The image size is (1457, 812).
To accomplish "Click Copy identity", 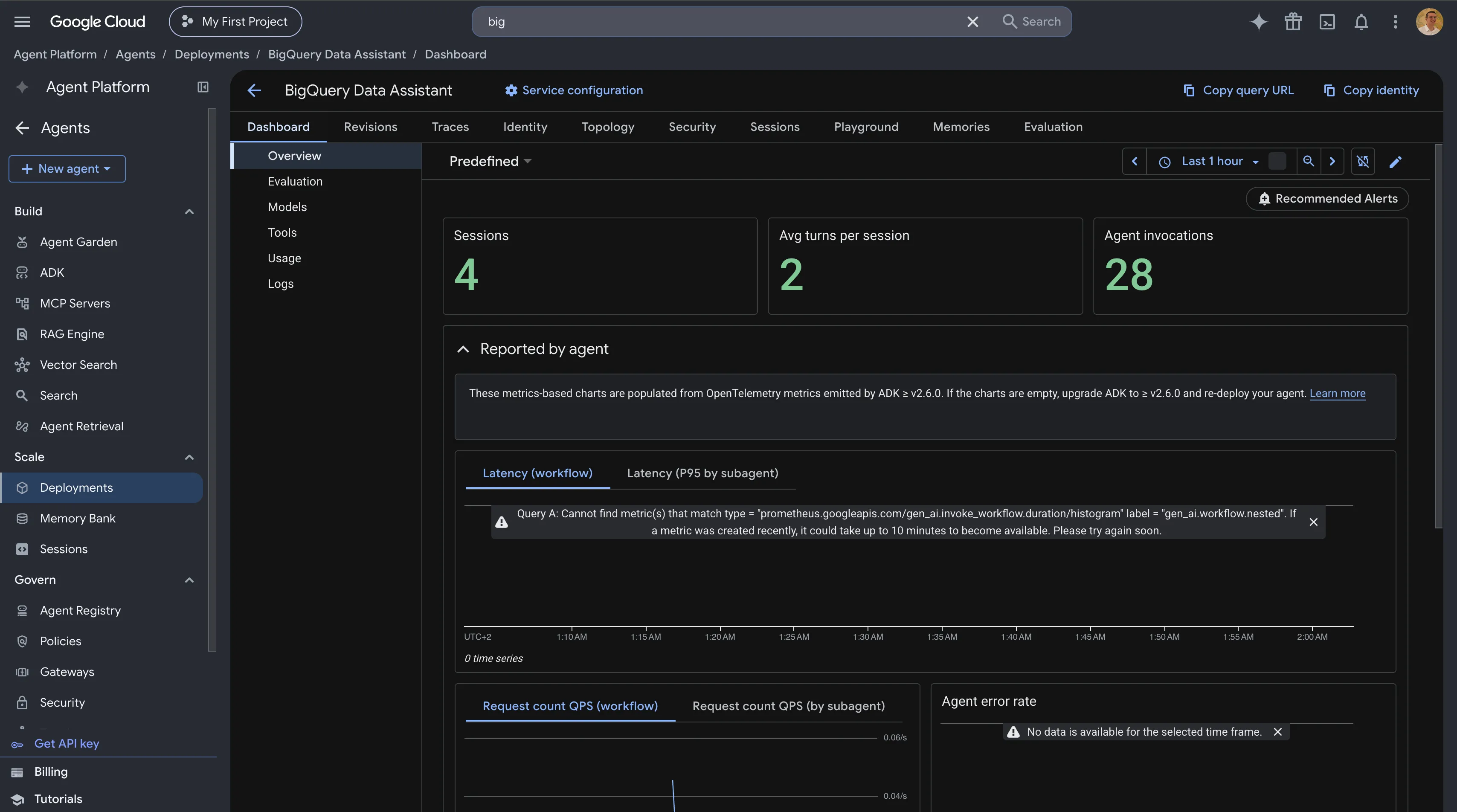I will (x=1371, y=90).
